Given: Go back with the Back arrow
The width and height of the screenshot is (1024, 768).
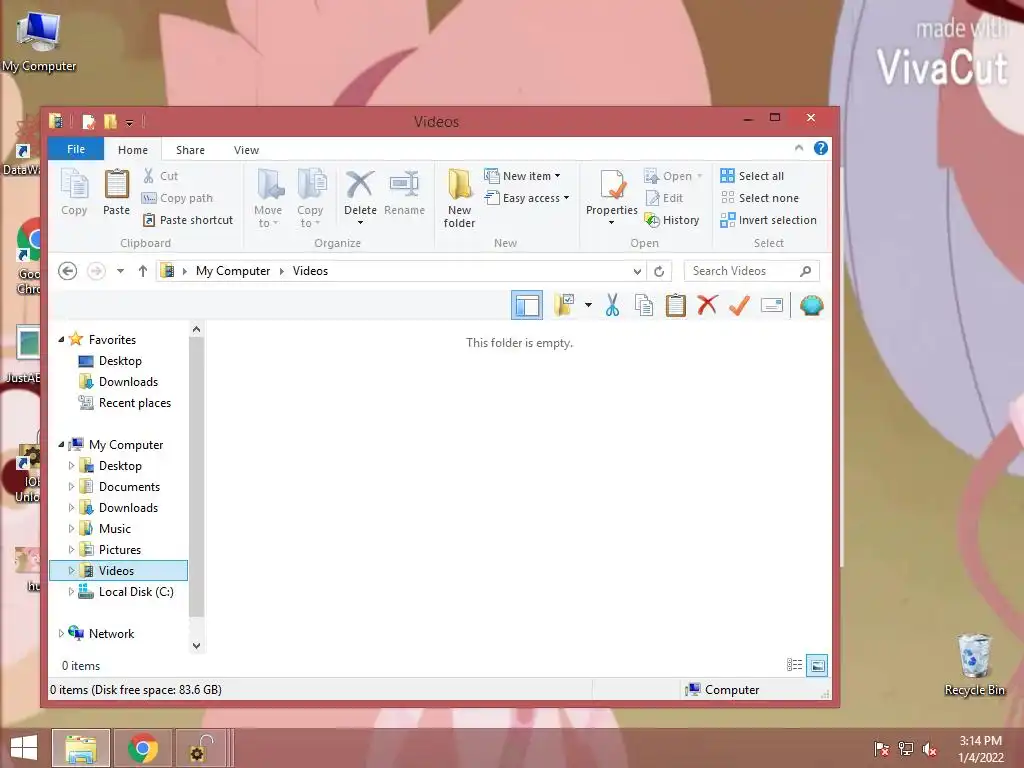Looking at the screenshot, I should point(67,270).
